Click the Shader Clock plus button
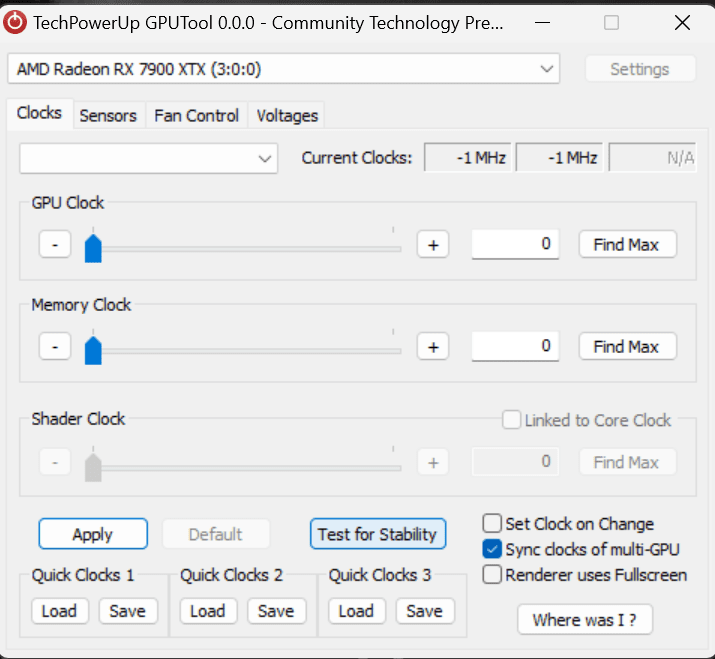Image resolution: width=715 pixels, height=659 pixels. tap(433, 462)
